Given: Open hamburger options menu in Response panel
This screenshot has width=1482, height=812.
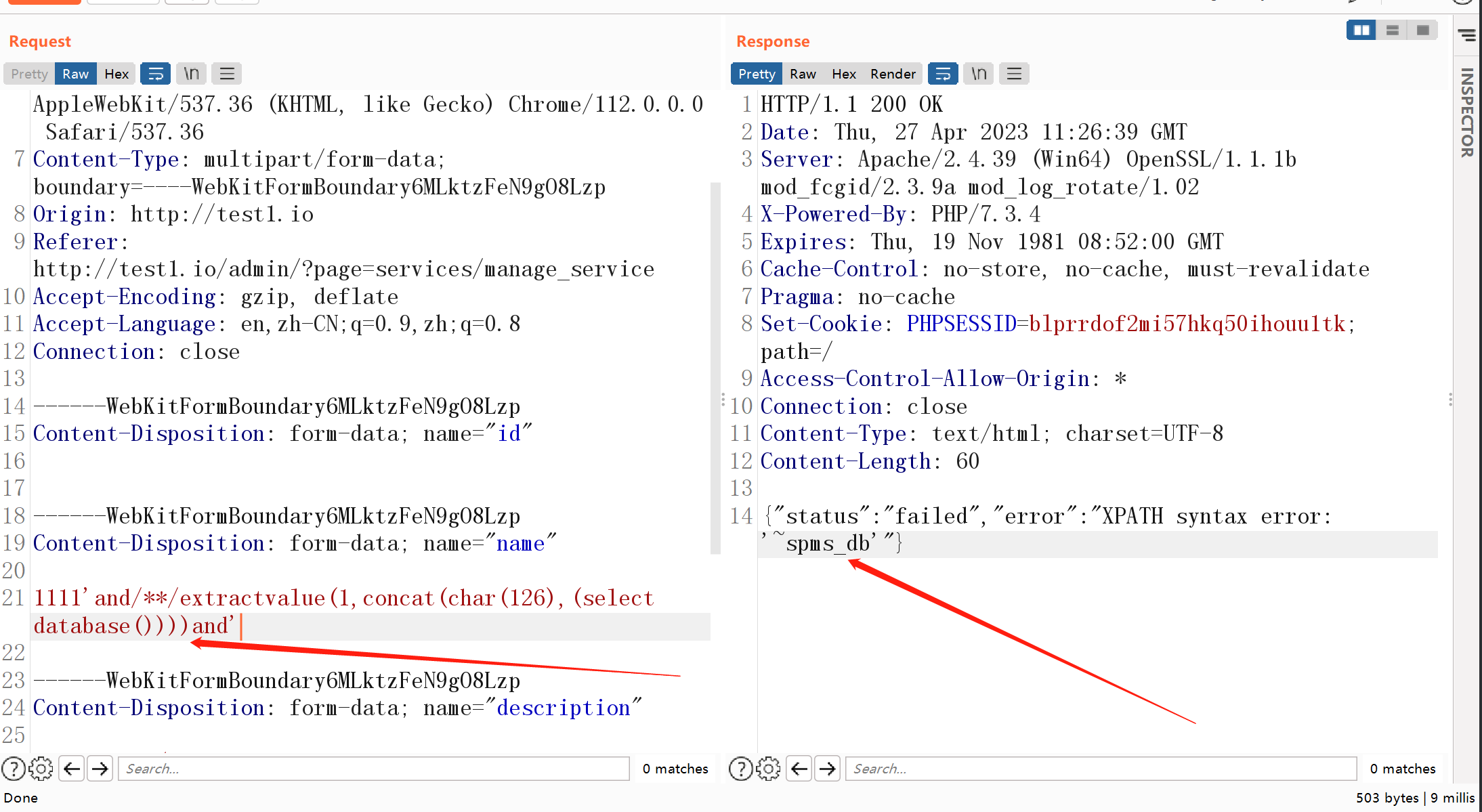Looking at the screenshot, I should click(1014, 74).
